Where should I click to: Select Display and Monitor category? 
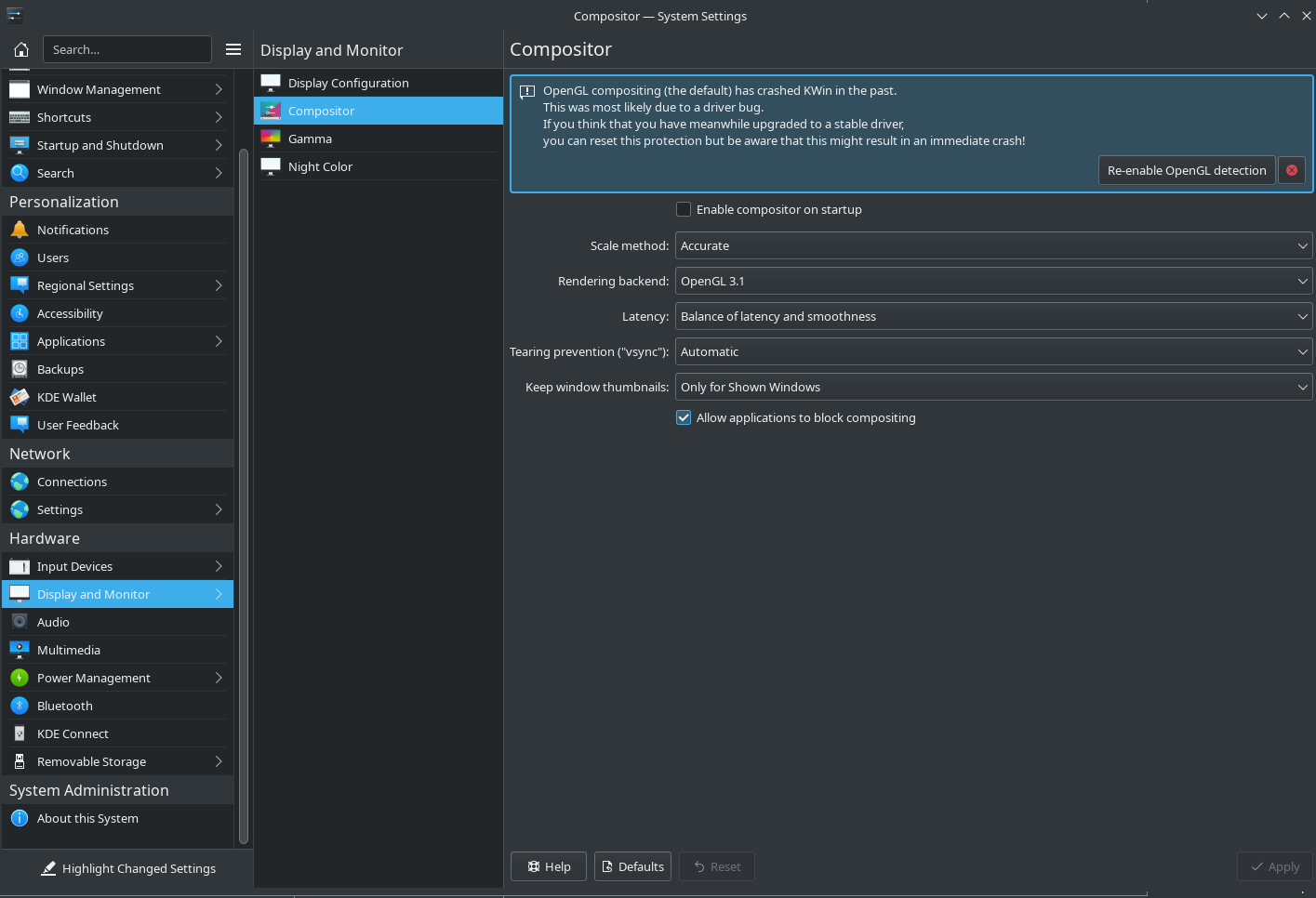tap(117, 594)
